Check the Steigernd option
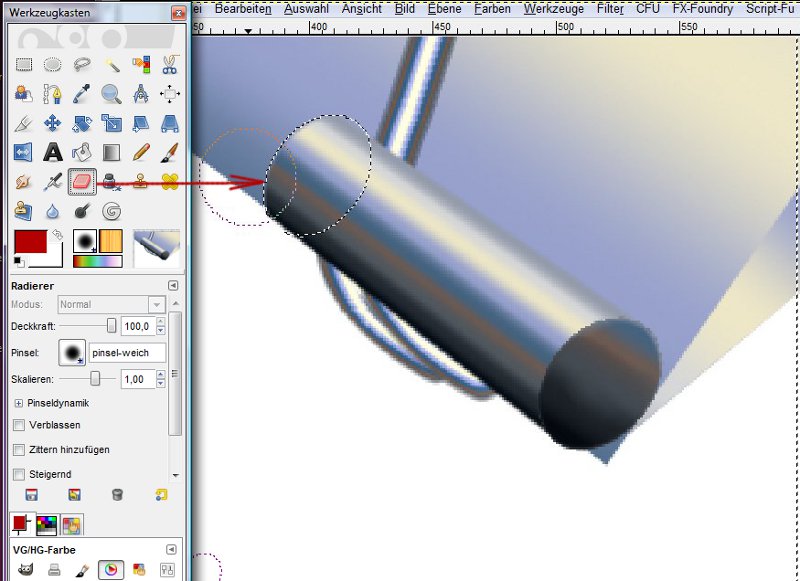Image resolution: width=800 pixels, height=581 pixels. (x=19, y=474)
